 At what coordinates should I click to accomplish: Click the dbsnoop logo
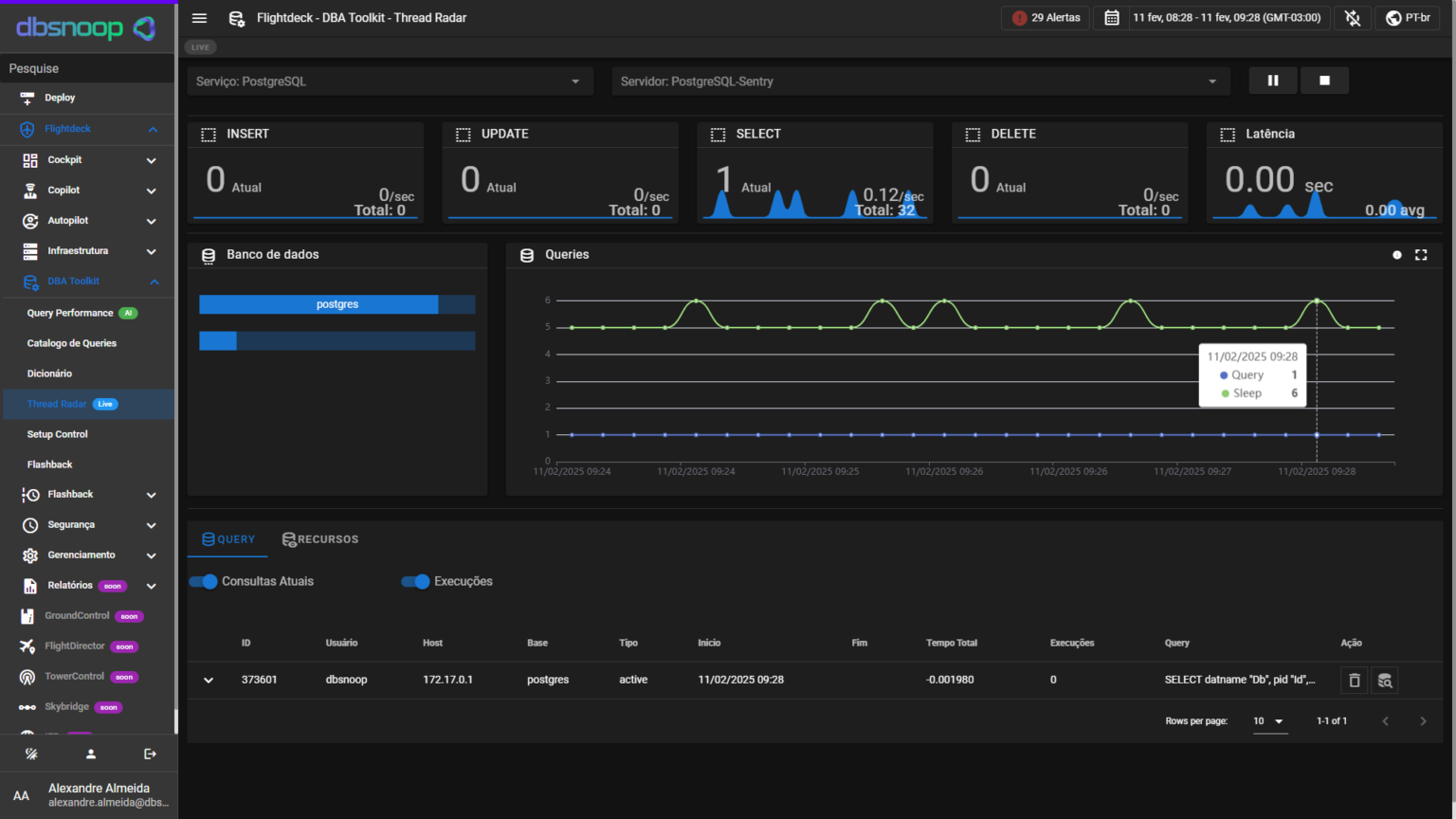[x=85, y=28]
